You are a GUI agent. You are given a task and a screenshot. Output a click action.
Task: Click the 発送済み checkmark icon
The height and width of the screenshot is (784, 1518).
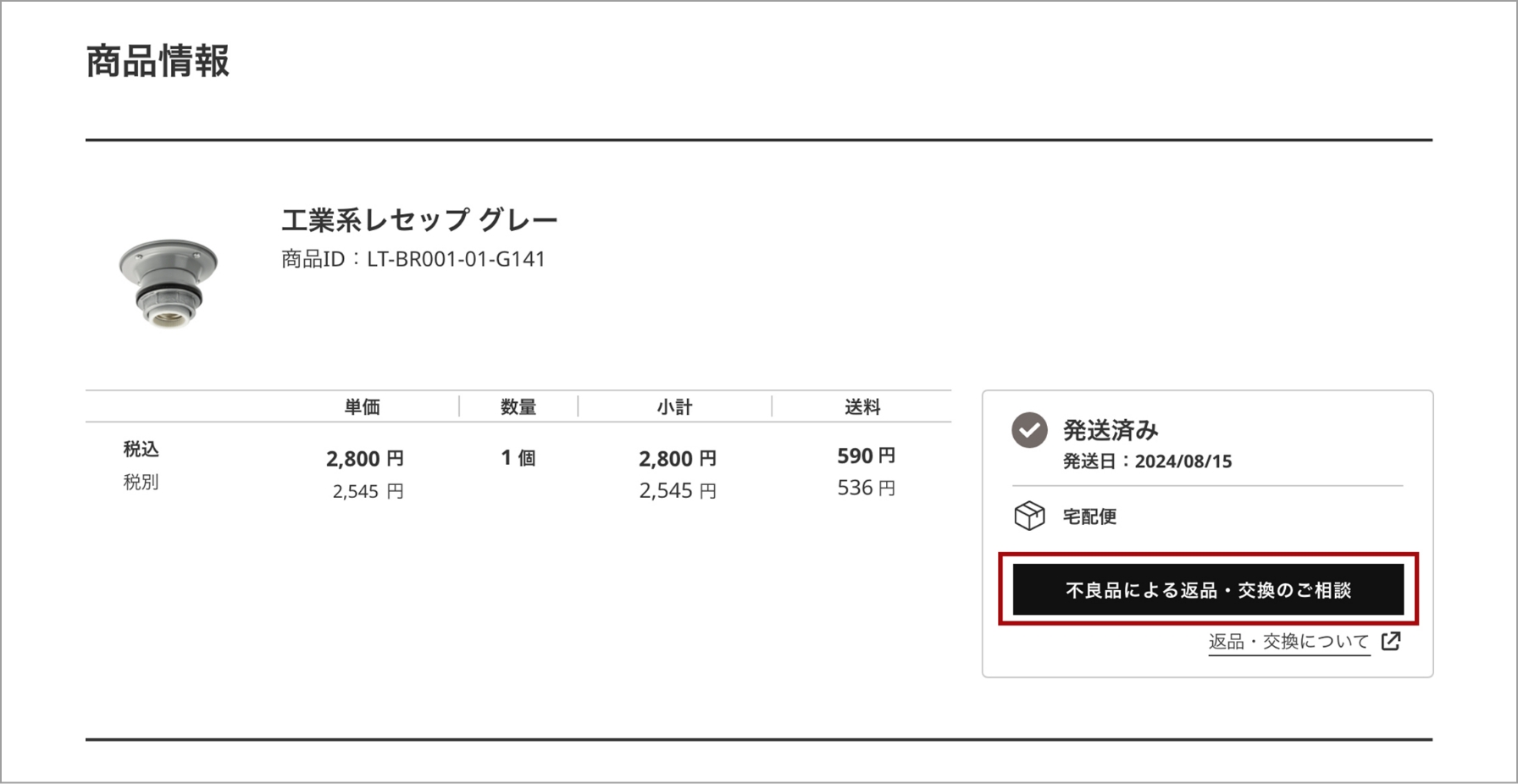(x=1029, y=430)
